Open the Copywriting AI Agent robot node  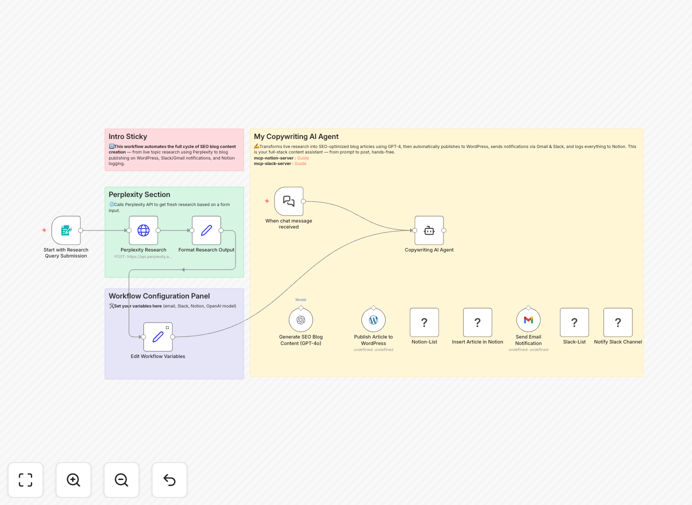point(429,230)
